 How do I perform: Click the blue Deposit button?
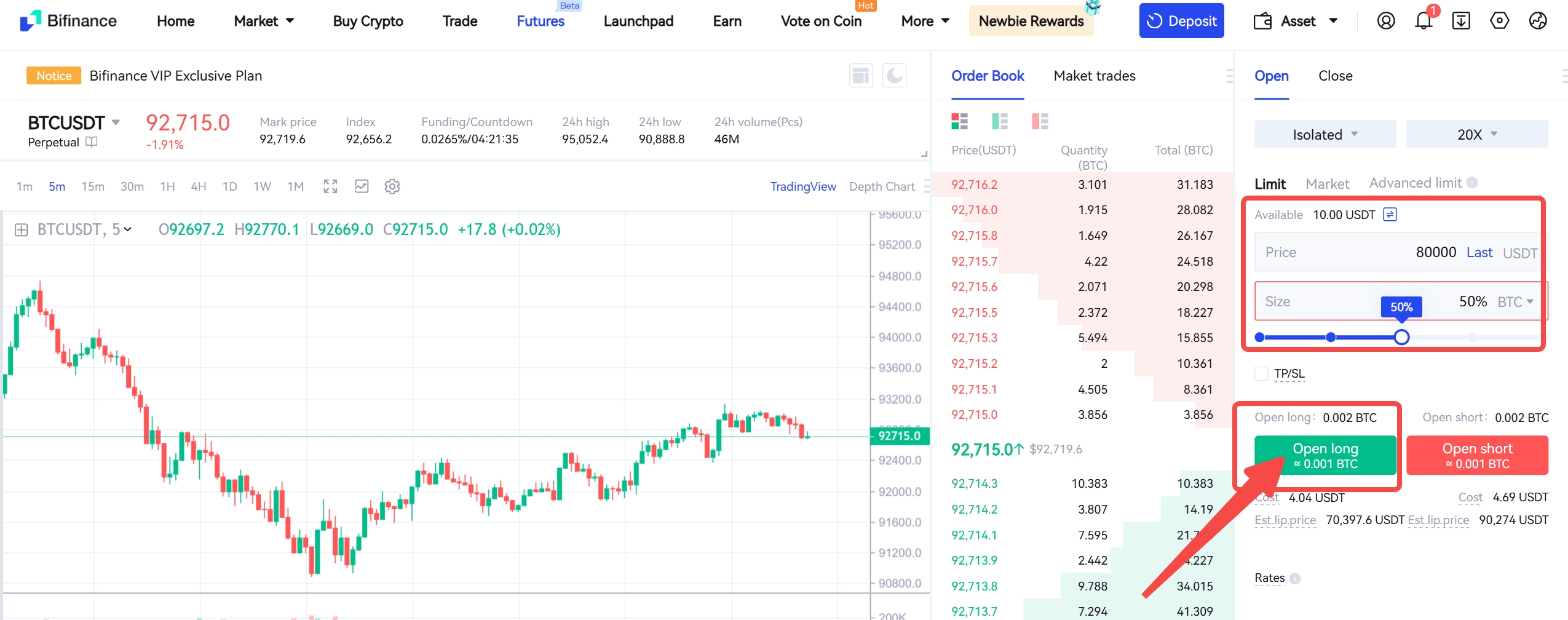coord(1181,21)
